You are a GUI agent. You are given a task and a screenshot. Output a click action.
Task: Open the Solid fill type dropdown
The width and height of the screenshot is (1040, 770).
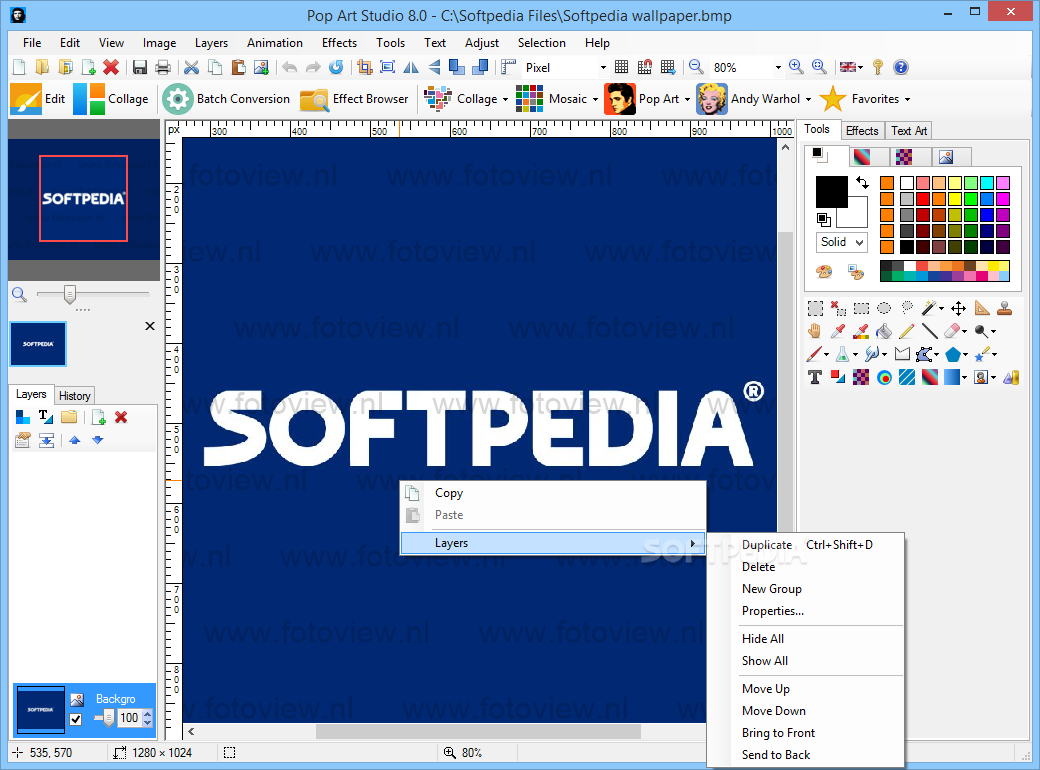click(842, 242)
